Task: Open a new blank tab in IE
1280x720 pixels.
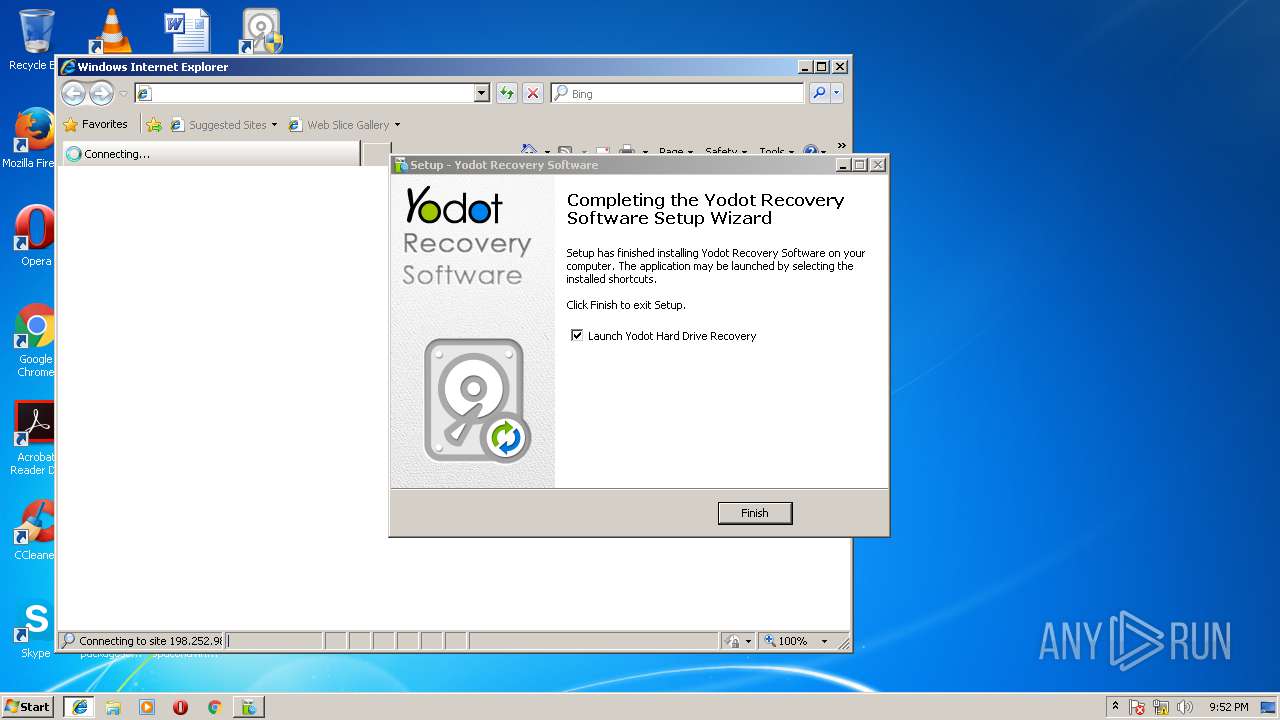Action: (377, 154)
